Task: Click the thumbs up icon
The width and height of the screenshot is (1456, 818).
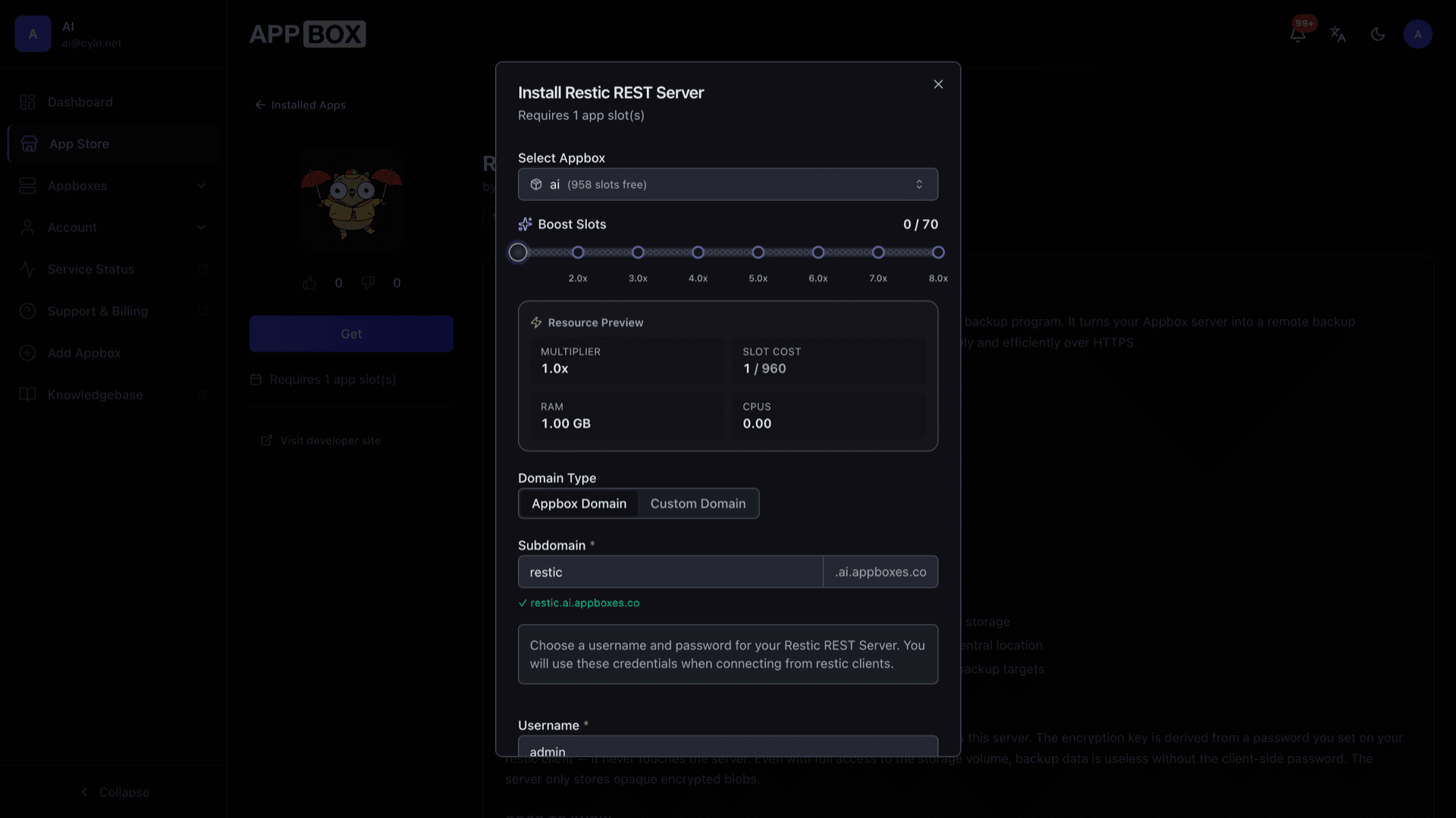Action: [309, 283]
